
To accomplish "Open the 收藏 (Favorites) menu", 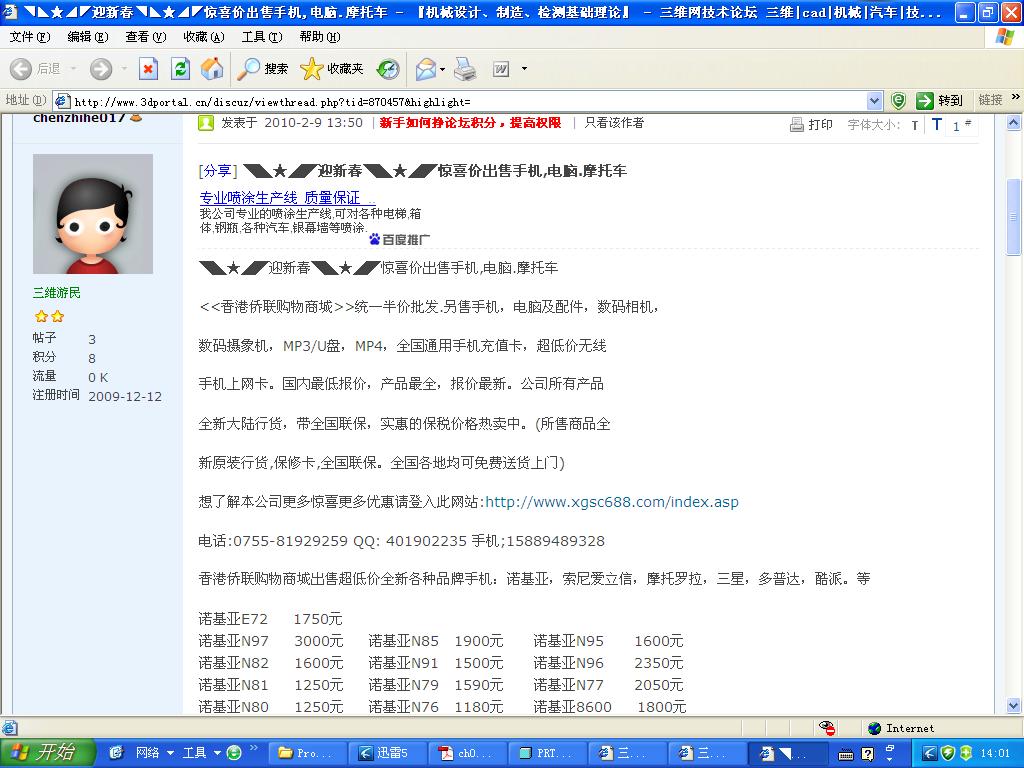I will (x=204, y=37).
